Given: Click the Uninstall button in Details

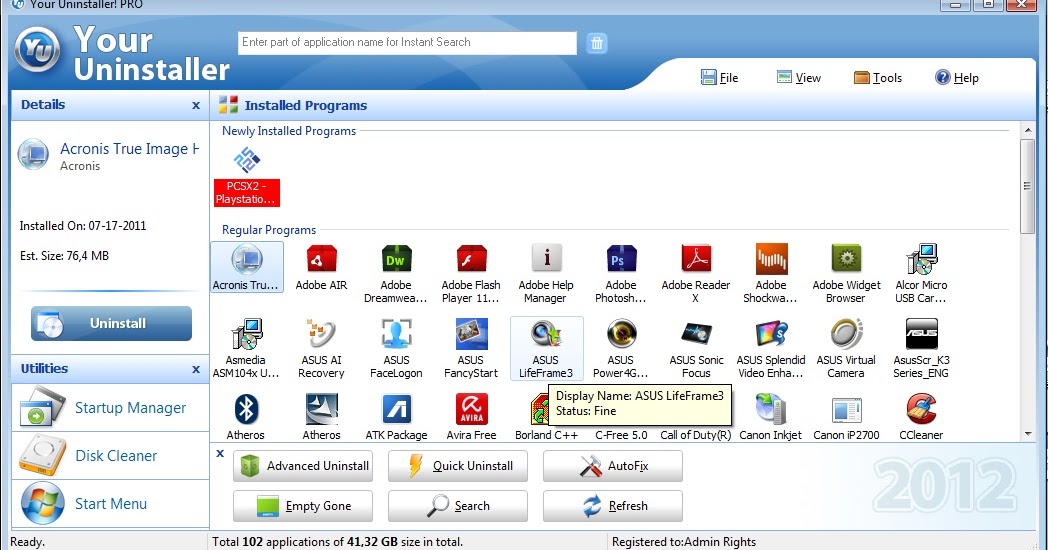Looking at the screenshot, I should 111,323.
